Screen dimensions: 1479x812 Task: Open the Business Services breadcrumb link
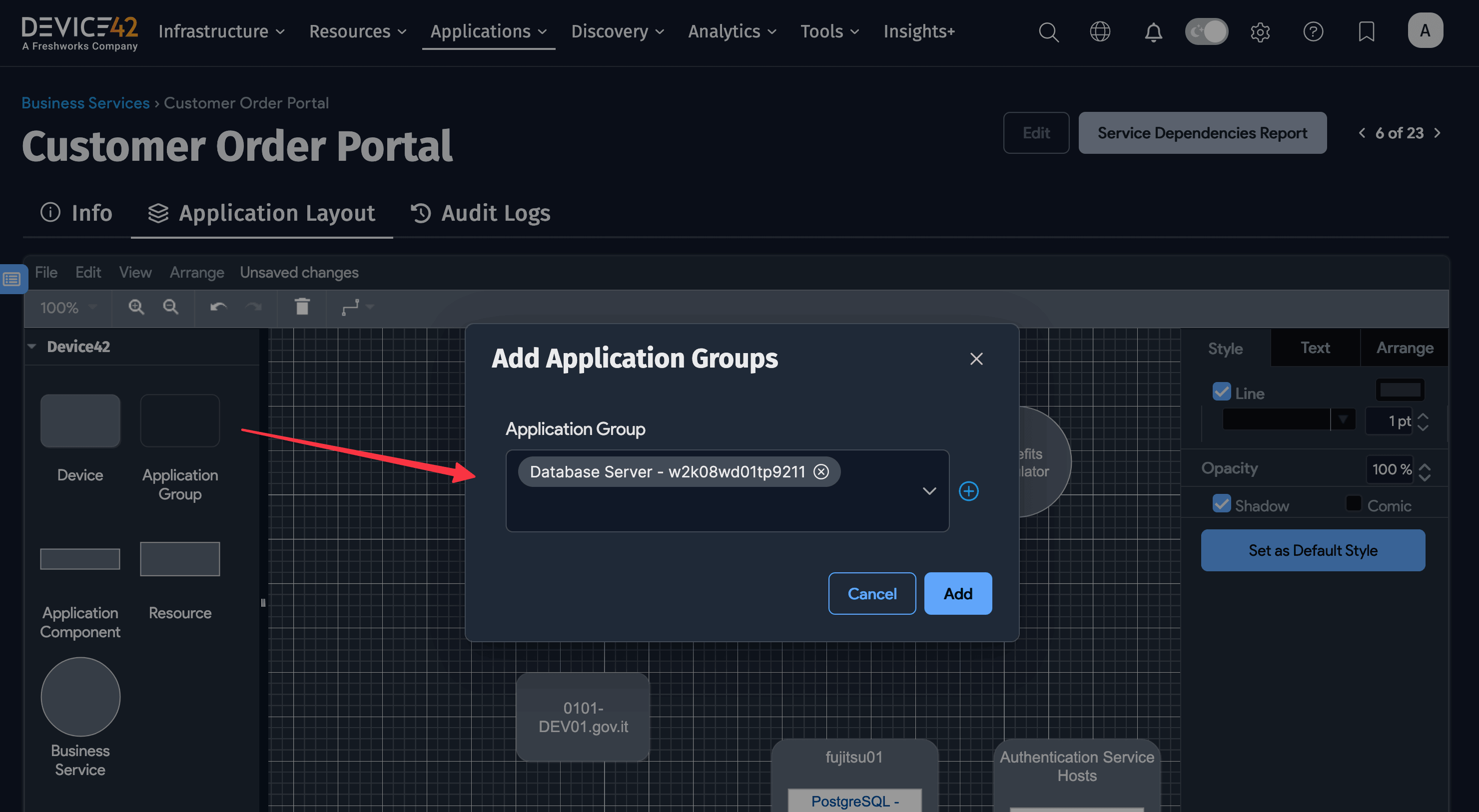(85, 103)
